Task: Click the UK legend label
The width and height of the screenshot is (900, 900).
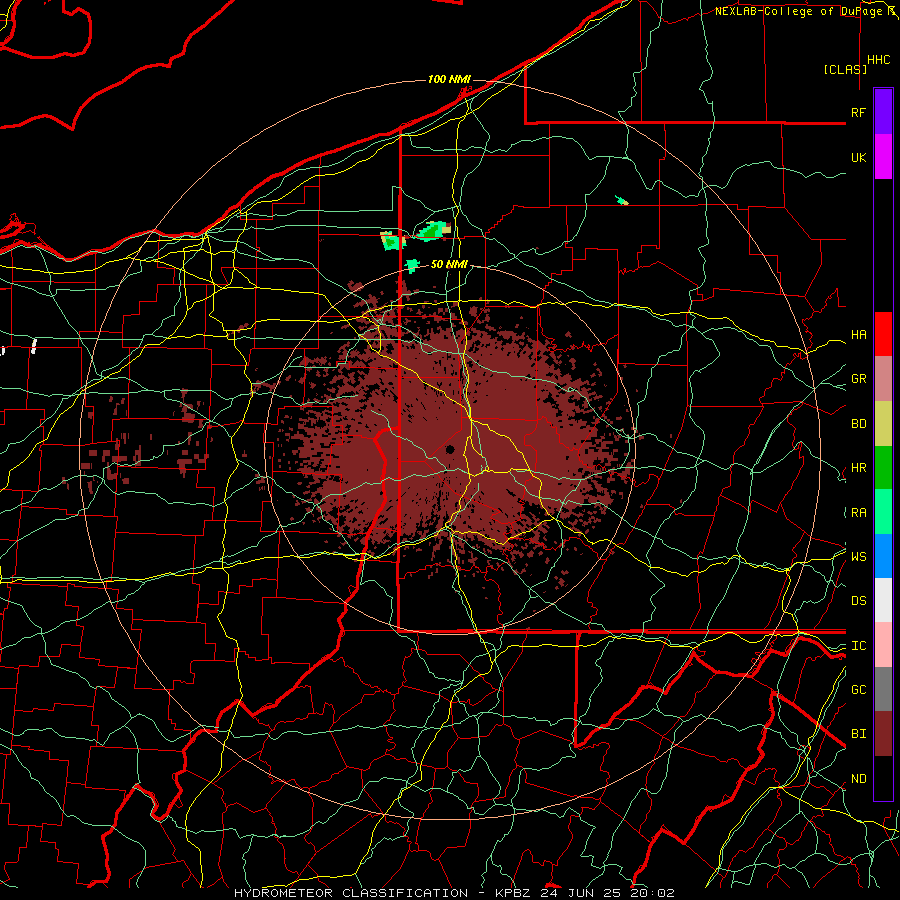Action: coord(858,157)
